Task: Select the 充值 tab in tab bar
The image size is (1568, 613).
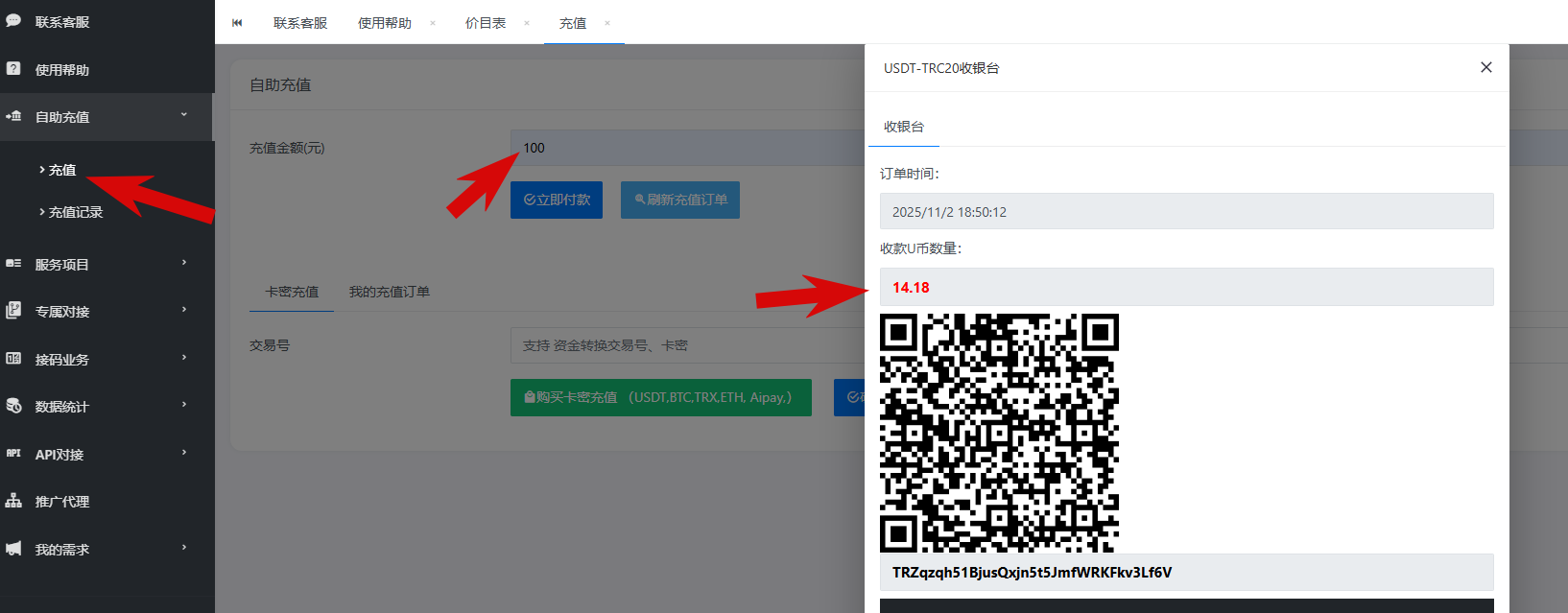Action: pos(573,23)
